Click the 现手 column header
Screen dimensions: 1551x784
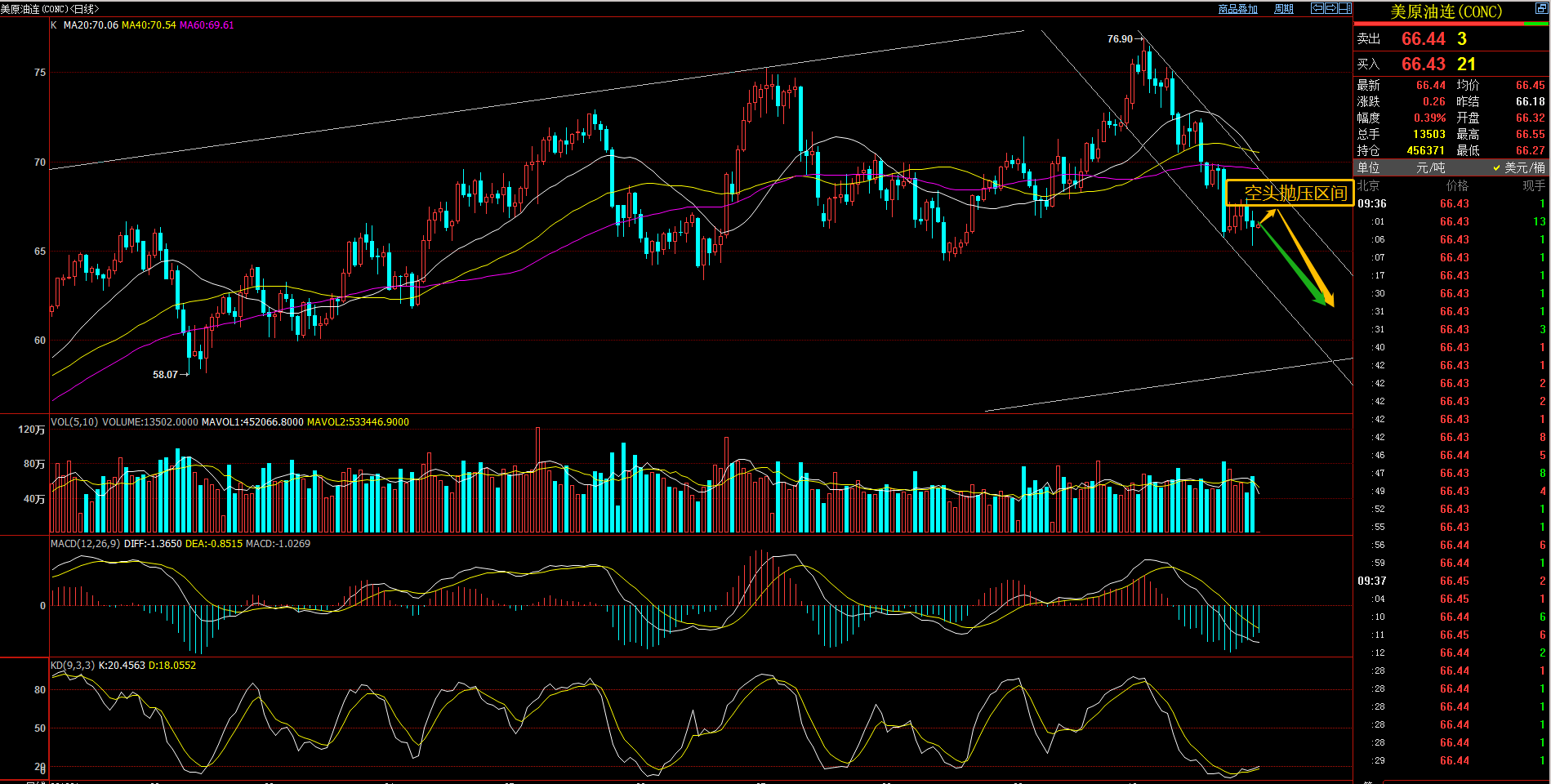pos(1534,185)
